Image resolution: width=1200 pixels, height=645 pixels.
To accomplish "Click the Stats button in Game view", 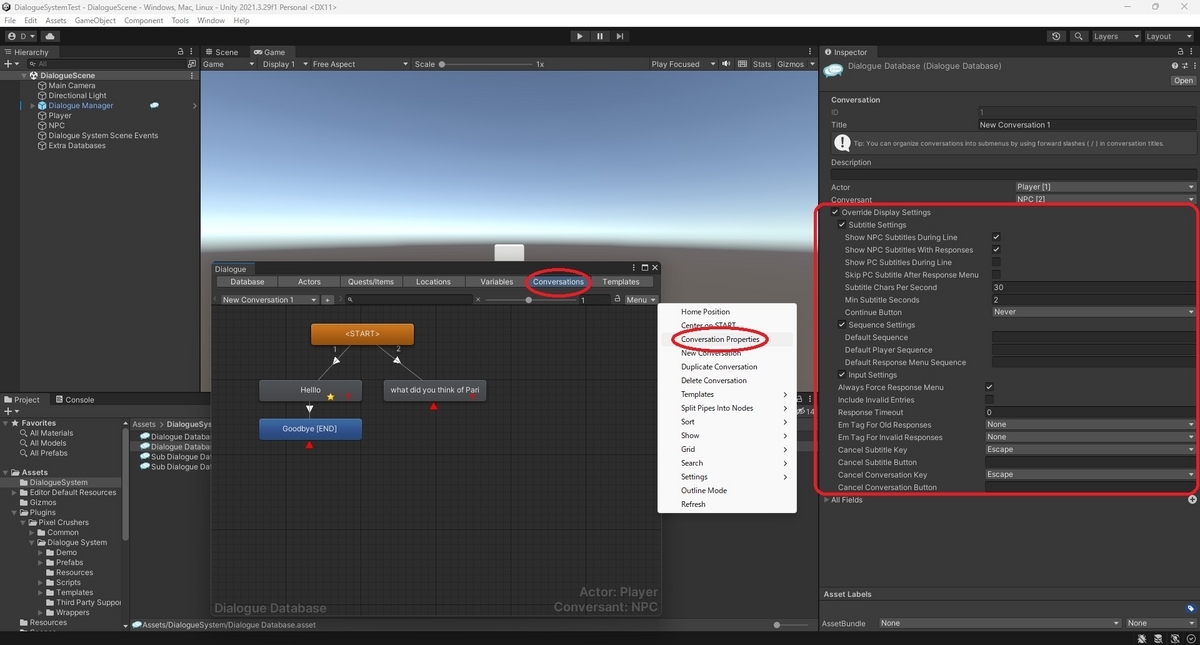I will pos(762,64).
